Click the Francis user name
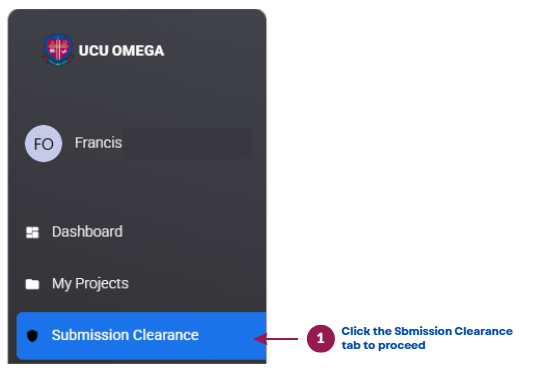Viewport: 543px width, 370px height. [x=98, y=143]
